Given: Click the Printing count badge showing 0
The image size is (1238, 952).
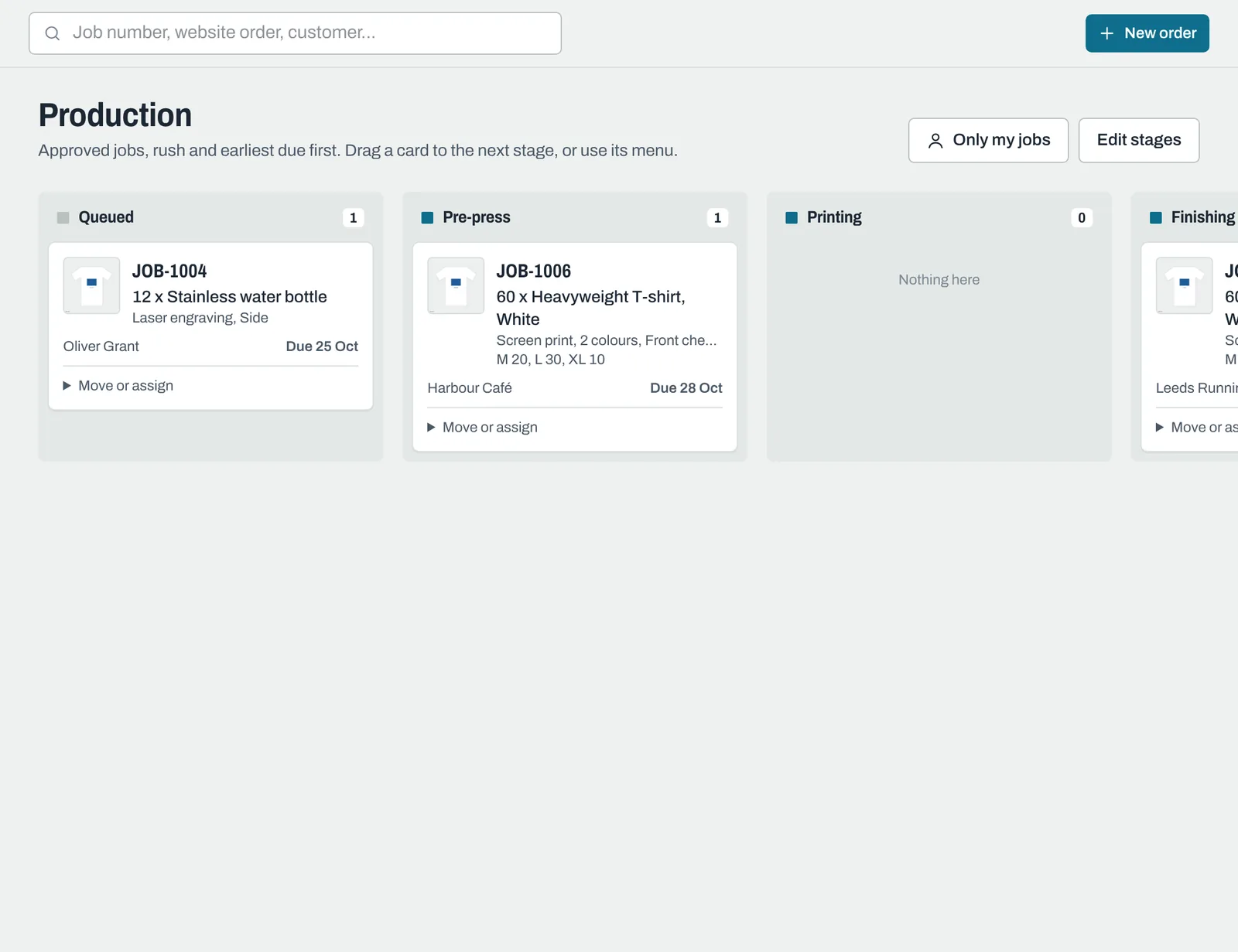Looking at the screenshot, I should pos(1082,218).
